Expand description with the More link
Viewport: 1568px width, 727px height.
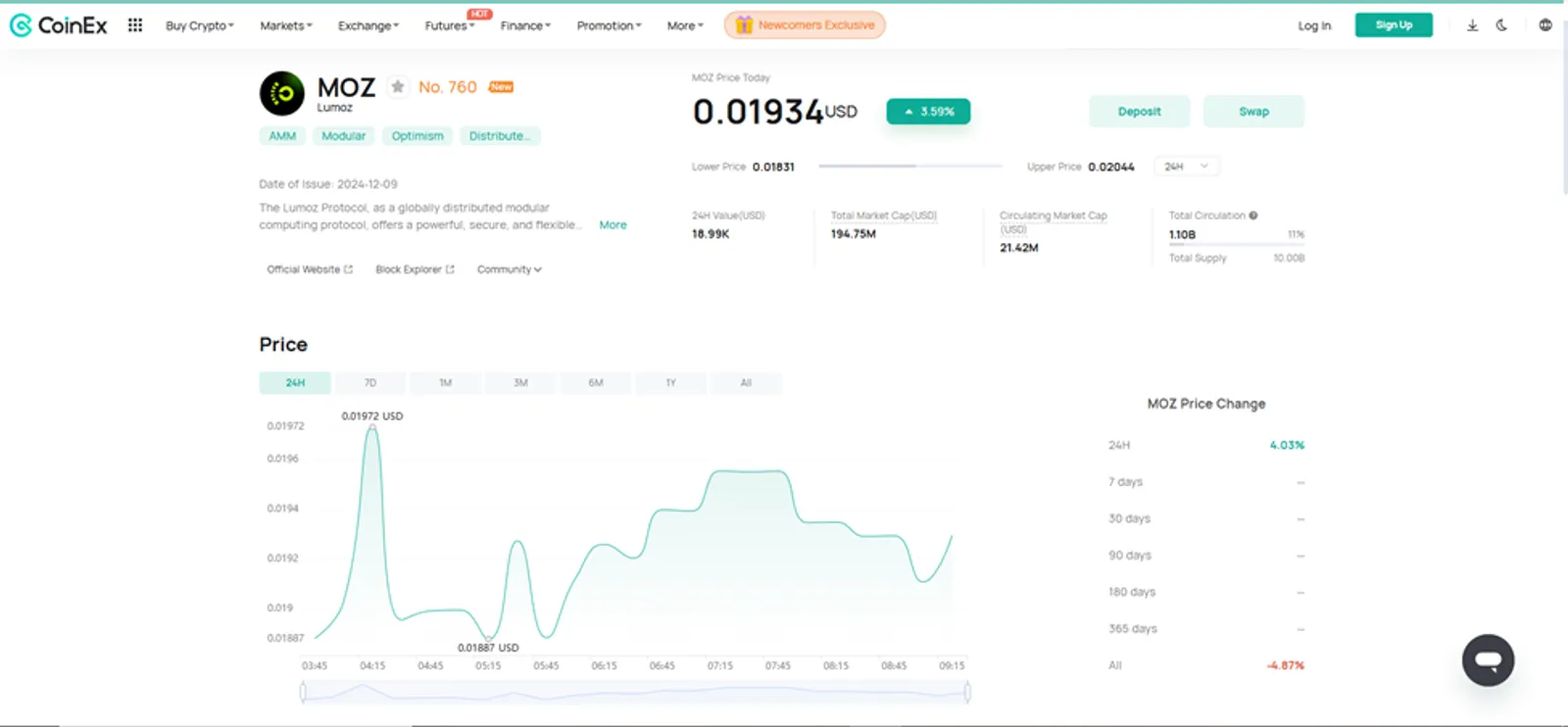(612, 225)
